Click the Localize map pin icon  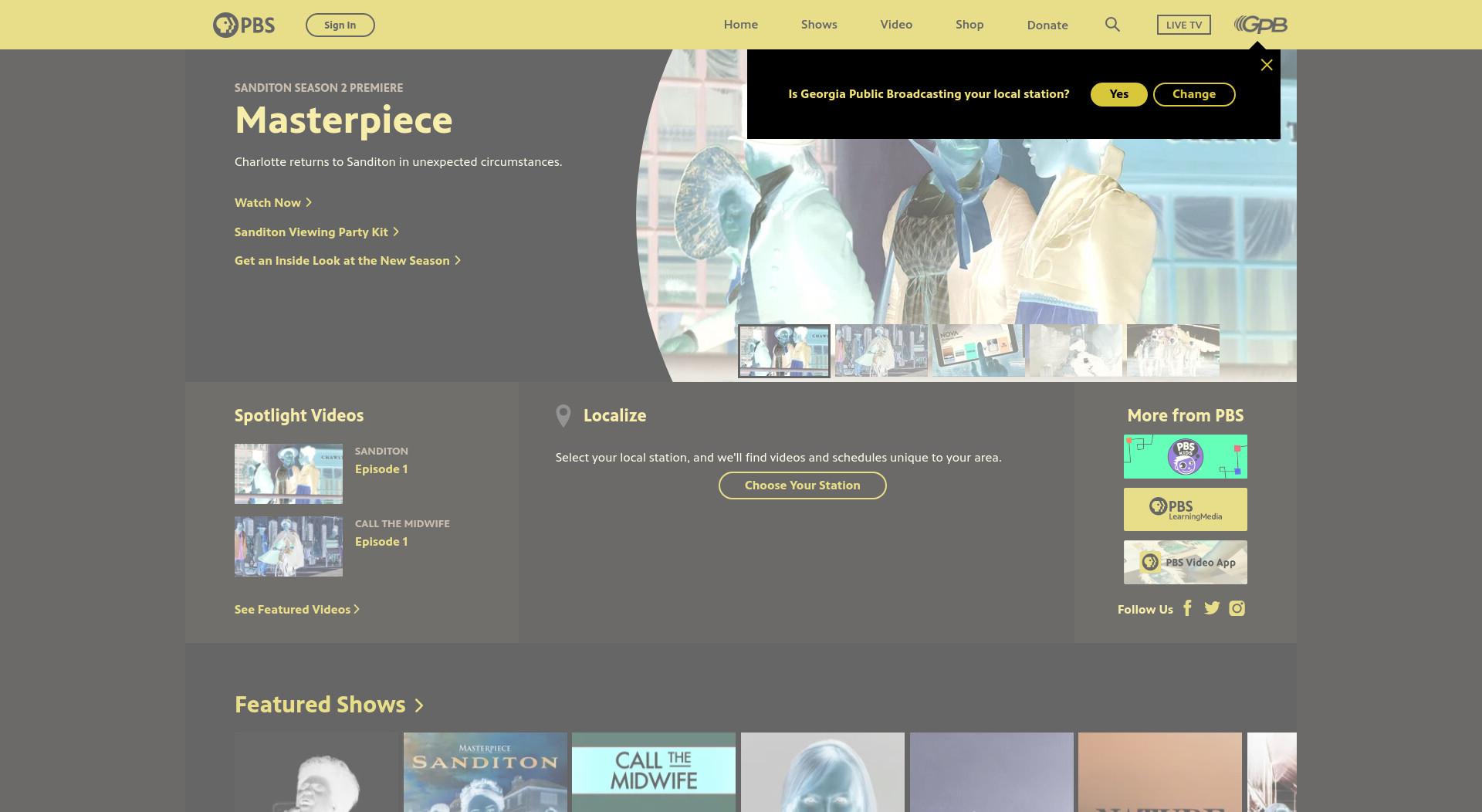(563, 416)
